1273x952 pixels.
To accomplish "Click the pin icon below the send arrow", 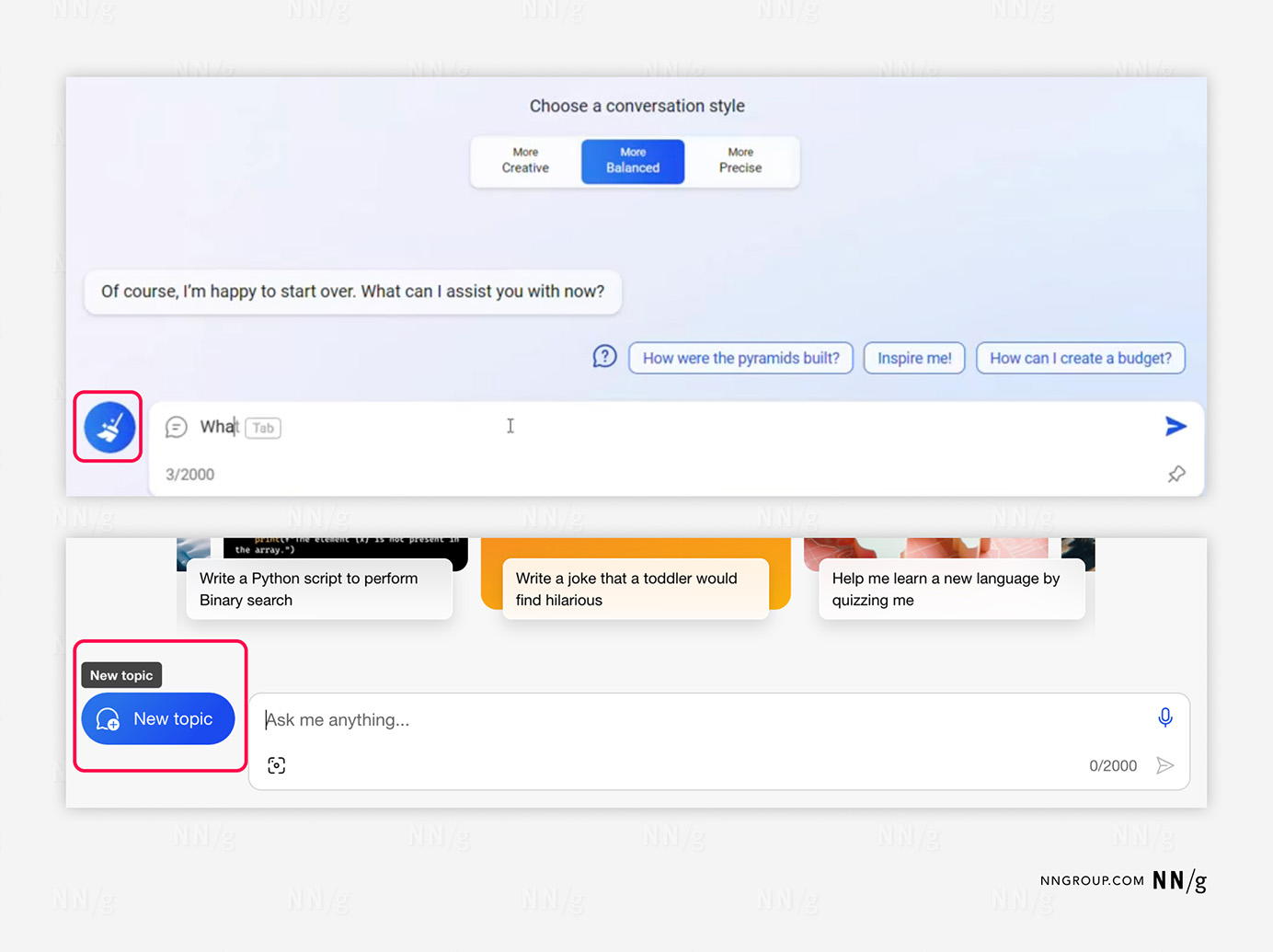I will click(x=1176, y=475).
